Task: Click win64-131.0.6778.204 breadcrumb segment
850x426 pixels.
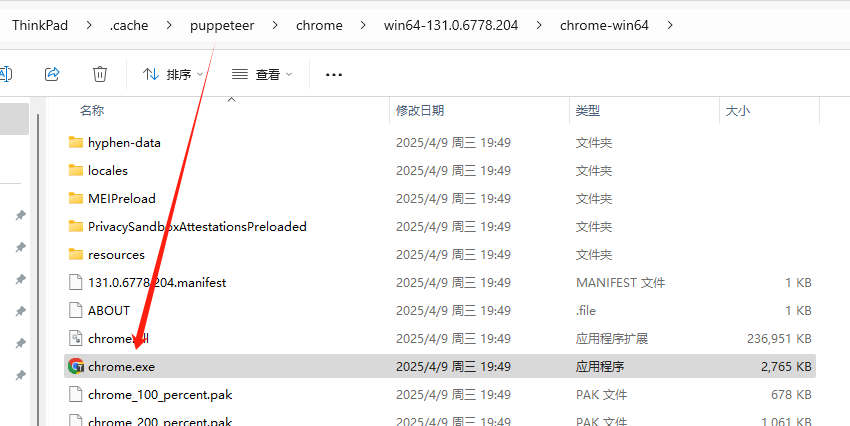Action: [450, 25]
